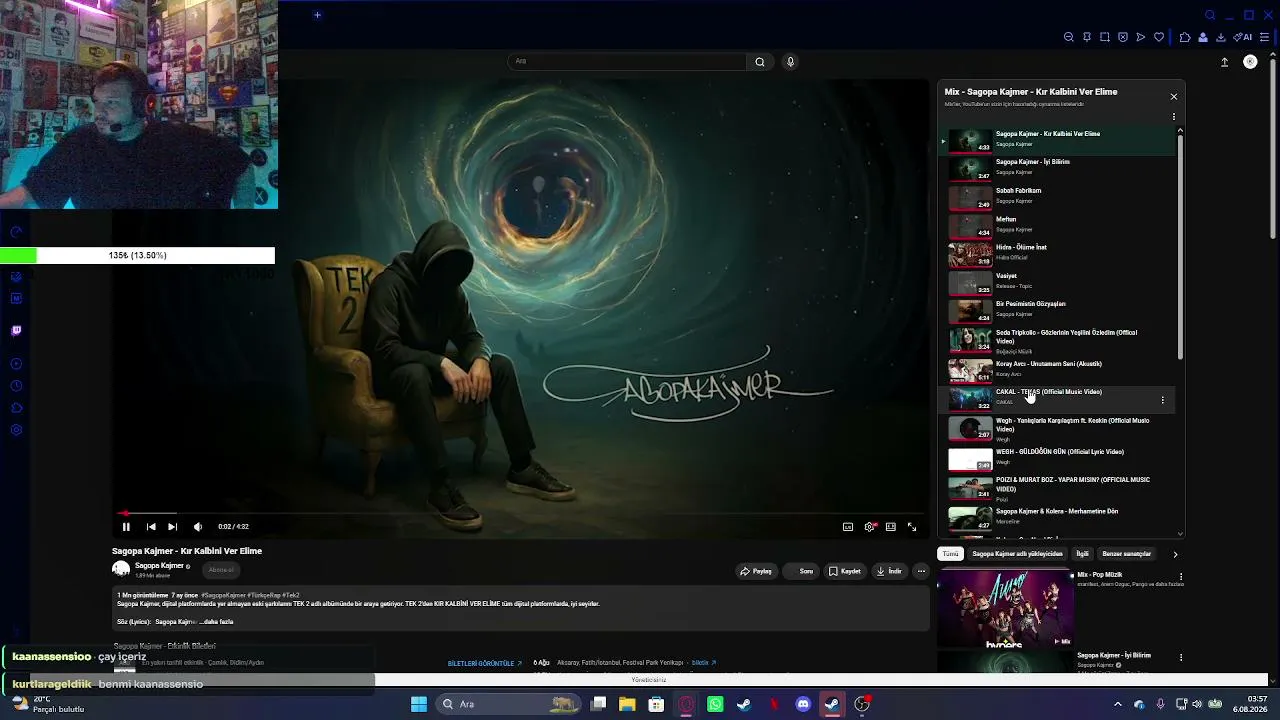The width and height of the screenshot is (1280, 720).
Task: Open the browser extensions cube icon
Action: (x=1185, y=37)
